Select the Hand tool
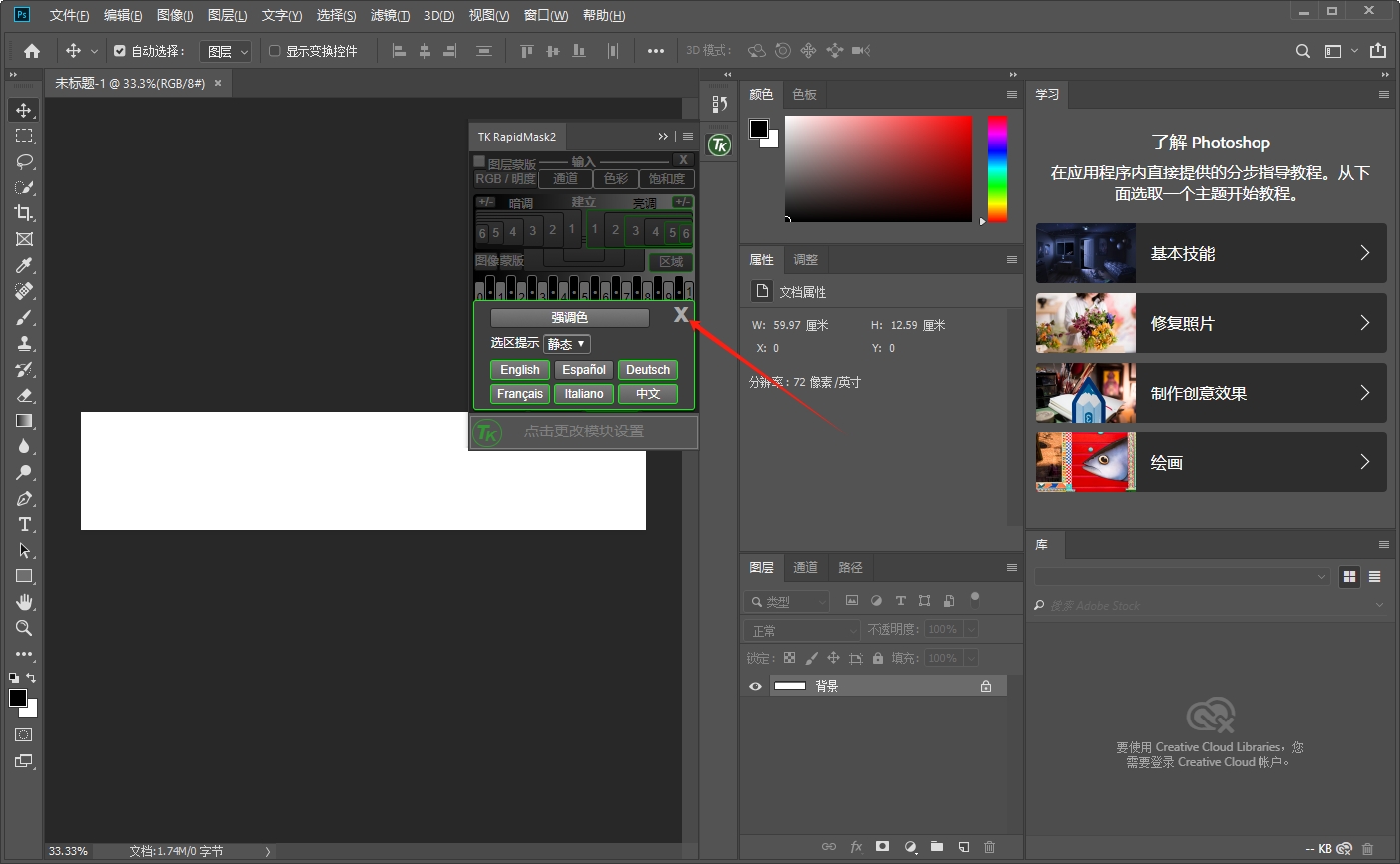1400x864 pixels. [x=24, y=602]
